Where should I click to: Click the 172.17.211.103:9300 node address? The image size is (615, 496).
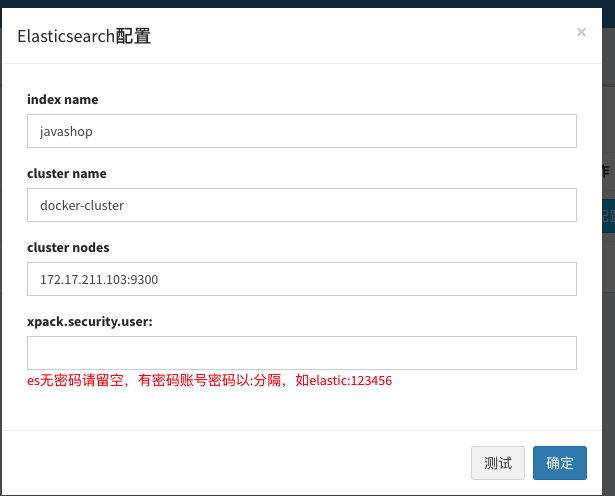tap(99, 280)
